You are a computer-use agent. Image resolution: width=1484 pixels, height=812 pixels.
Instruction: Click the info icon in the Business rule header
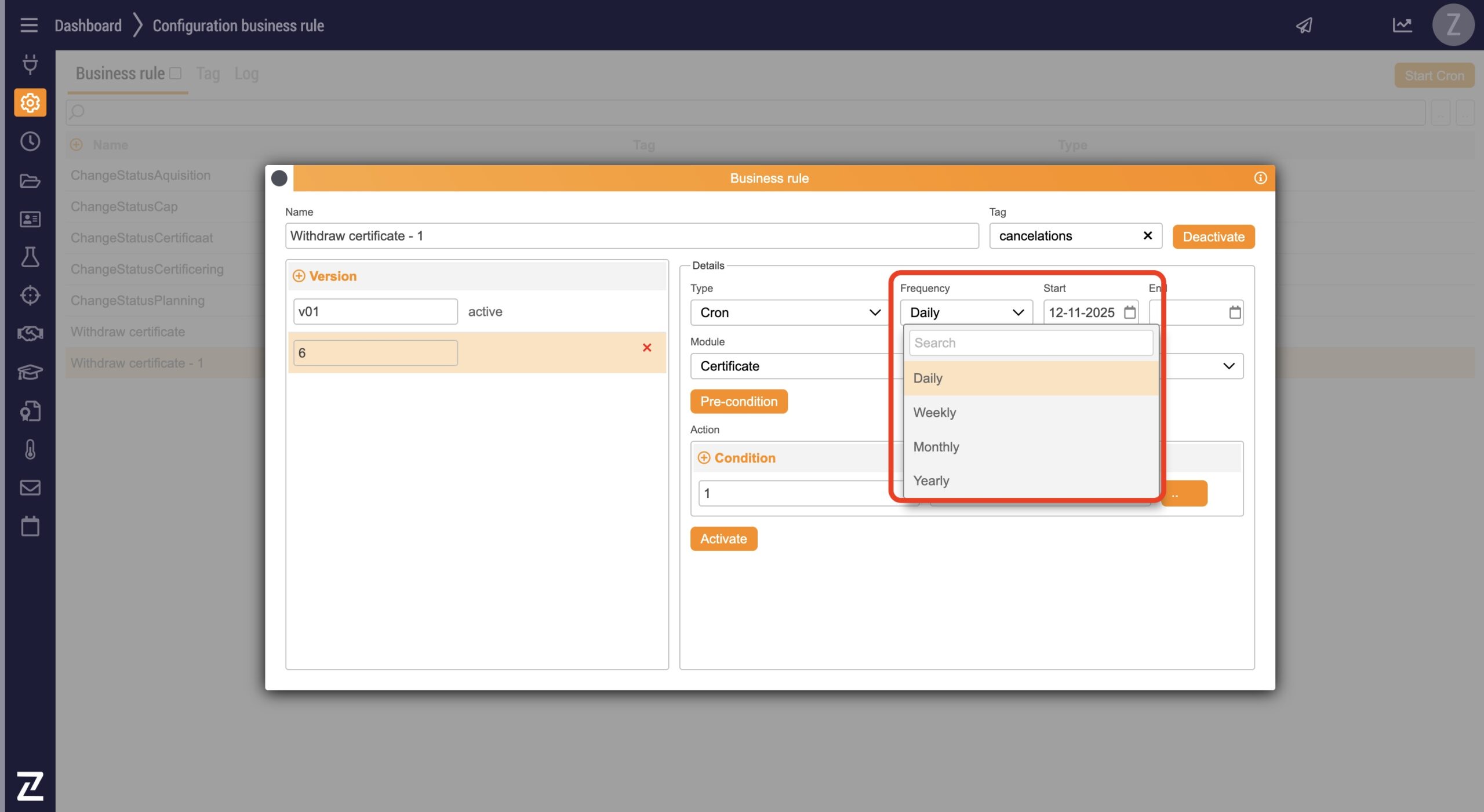[1260, 178]
